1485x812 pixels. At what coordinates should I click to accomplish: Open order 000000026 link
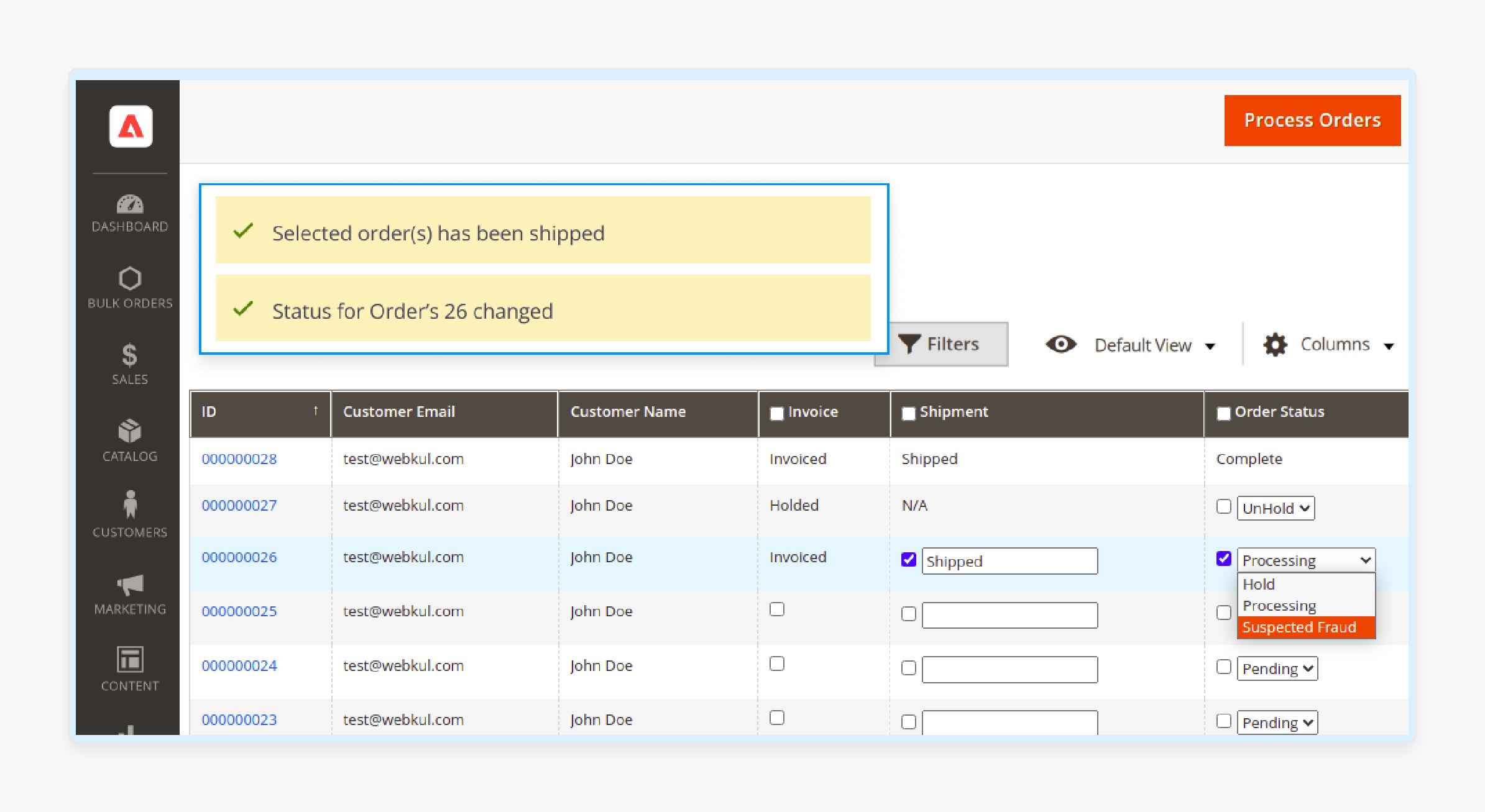239,557
